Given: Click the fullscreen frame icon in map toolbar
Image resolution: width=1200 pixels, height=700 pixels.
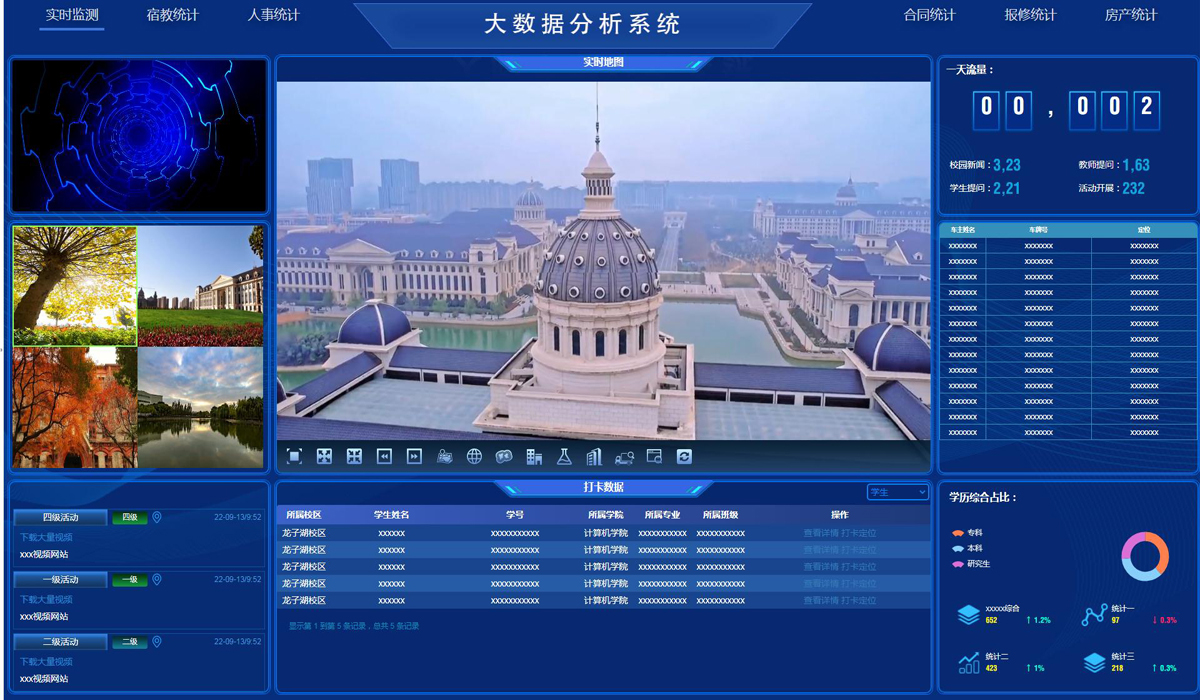Looking at the screenshot, I should click(294, 456).
